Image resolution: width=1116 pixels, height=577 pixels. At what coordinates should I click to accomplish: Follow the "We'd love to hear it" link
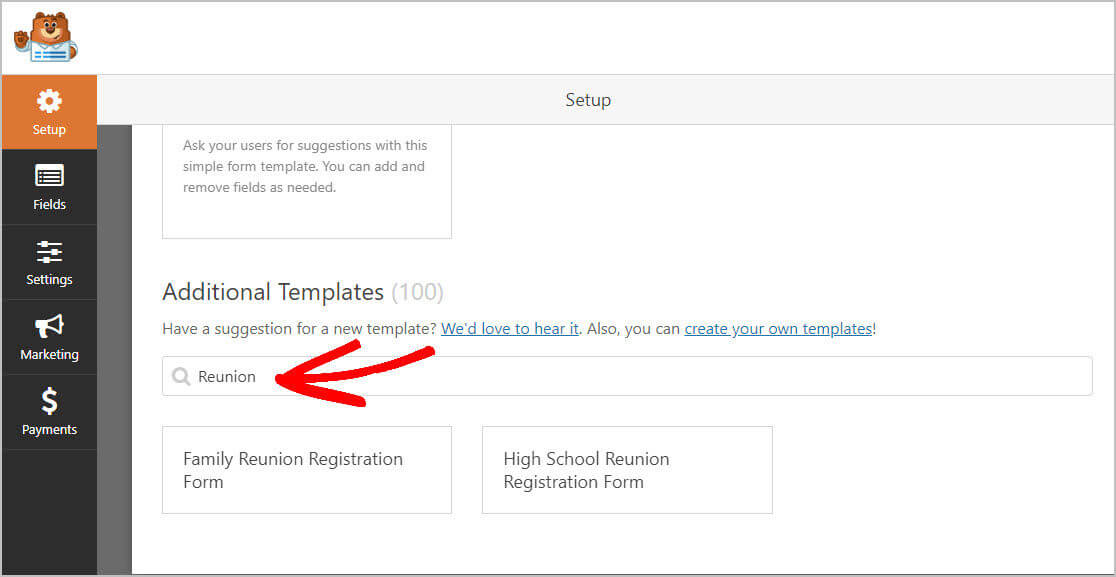pyautogui.click(x=510, y=329)
